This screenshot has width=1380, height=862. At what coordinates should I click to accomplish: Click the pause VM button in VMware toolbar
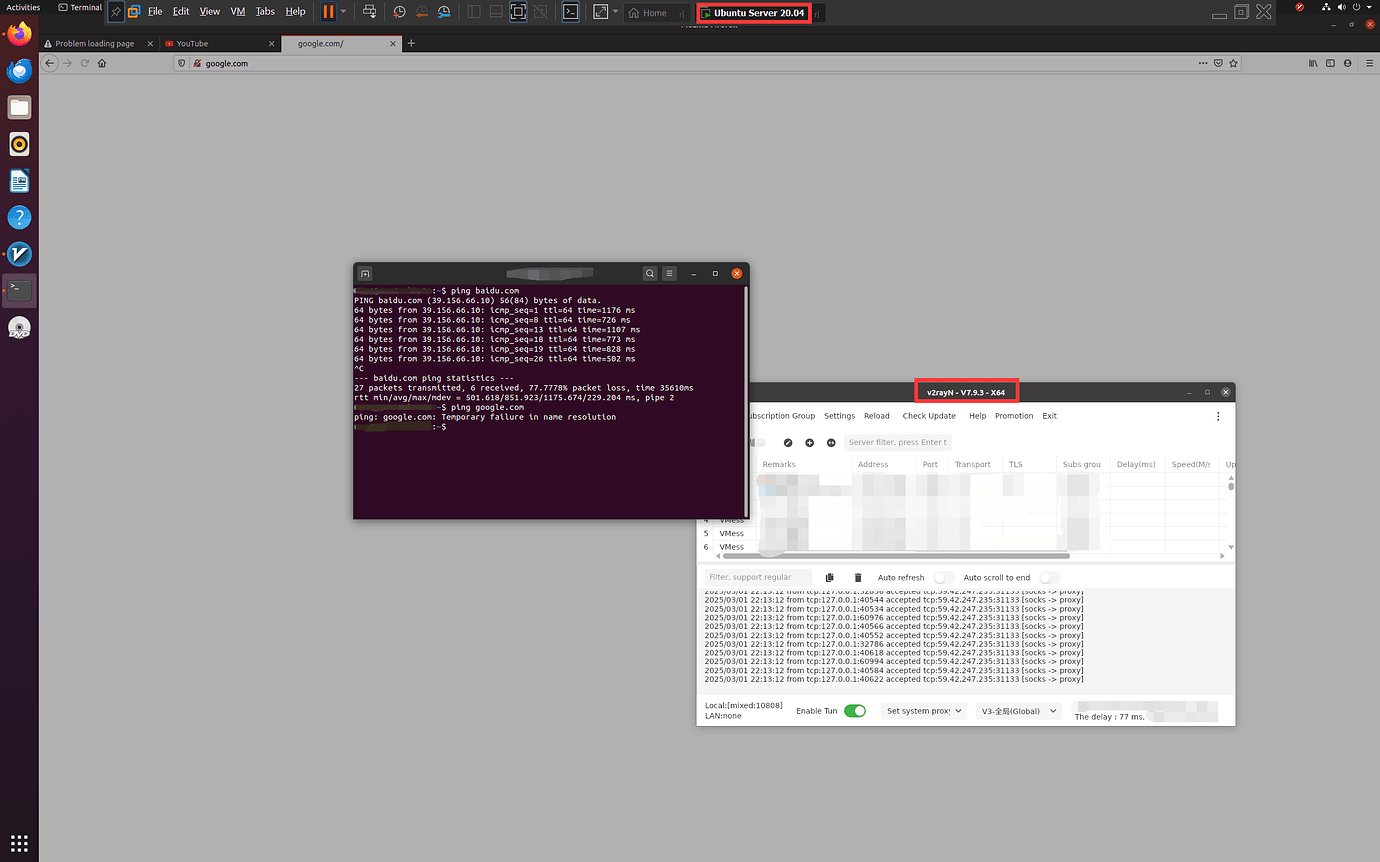[x=328, y=12]
